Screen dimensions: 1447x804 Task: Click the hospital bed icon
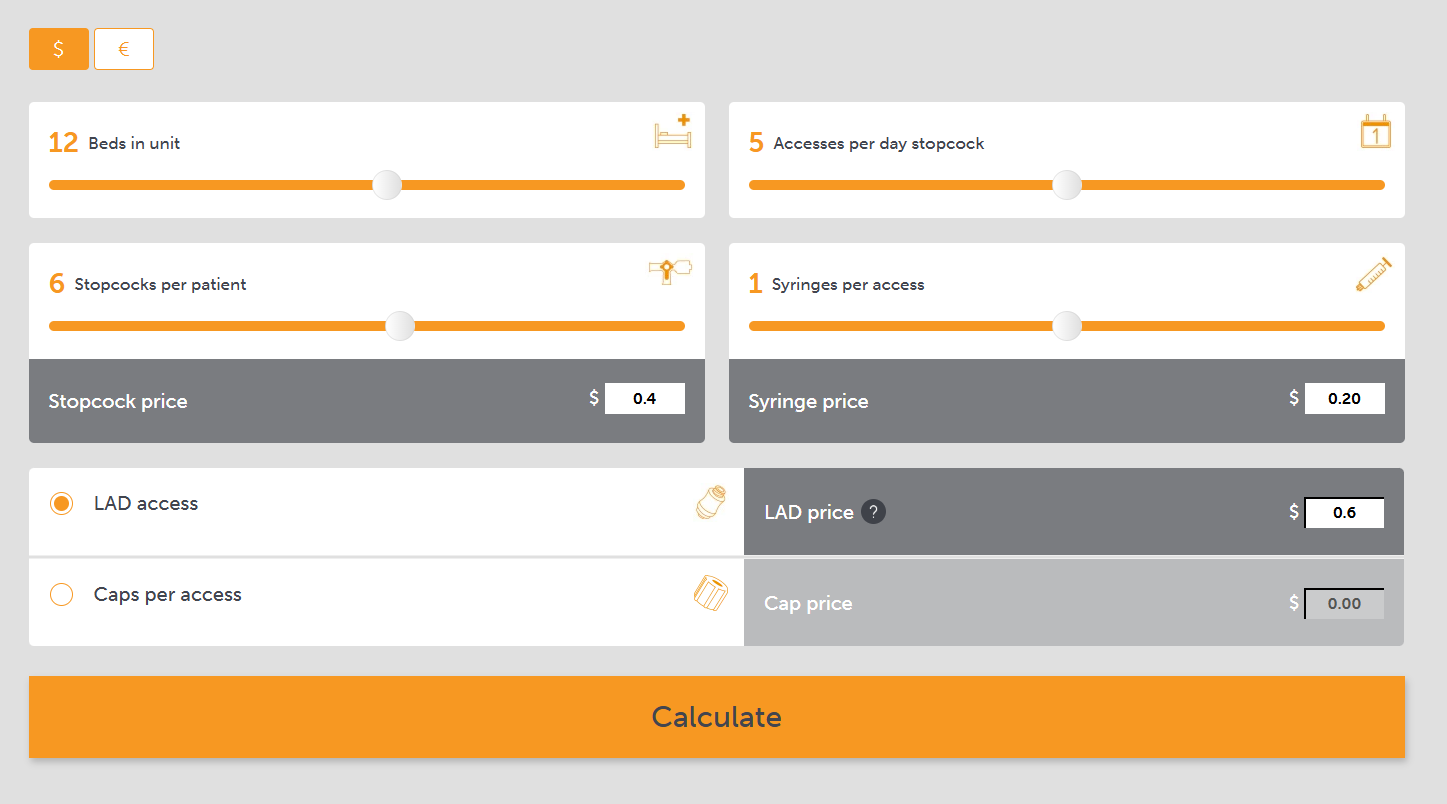(x=673, y=132)
